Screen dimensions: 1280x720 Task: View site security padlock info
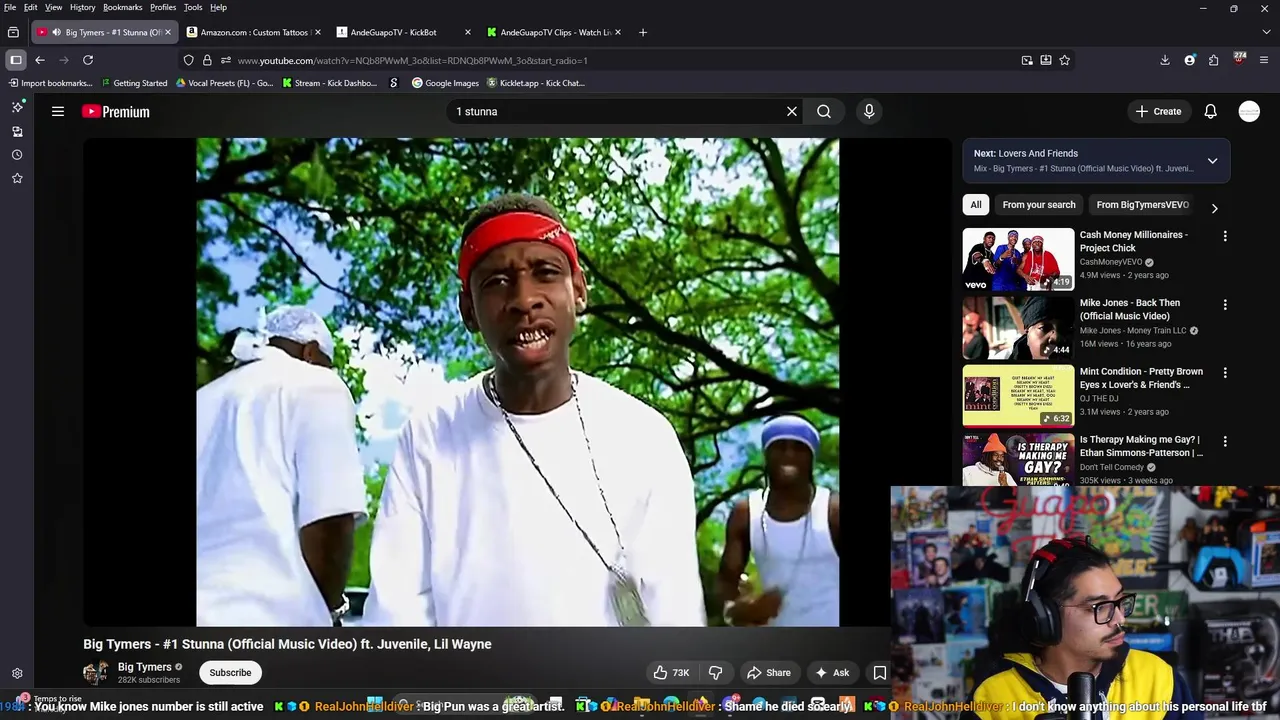point(207,60)
